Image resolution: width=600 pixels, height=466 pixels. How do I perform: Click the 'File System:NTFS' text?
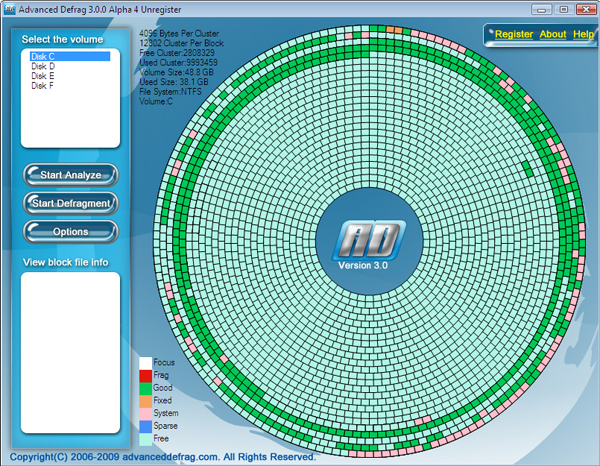click(x=170, y=92)
